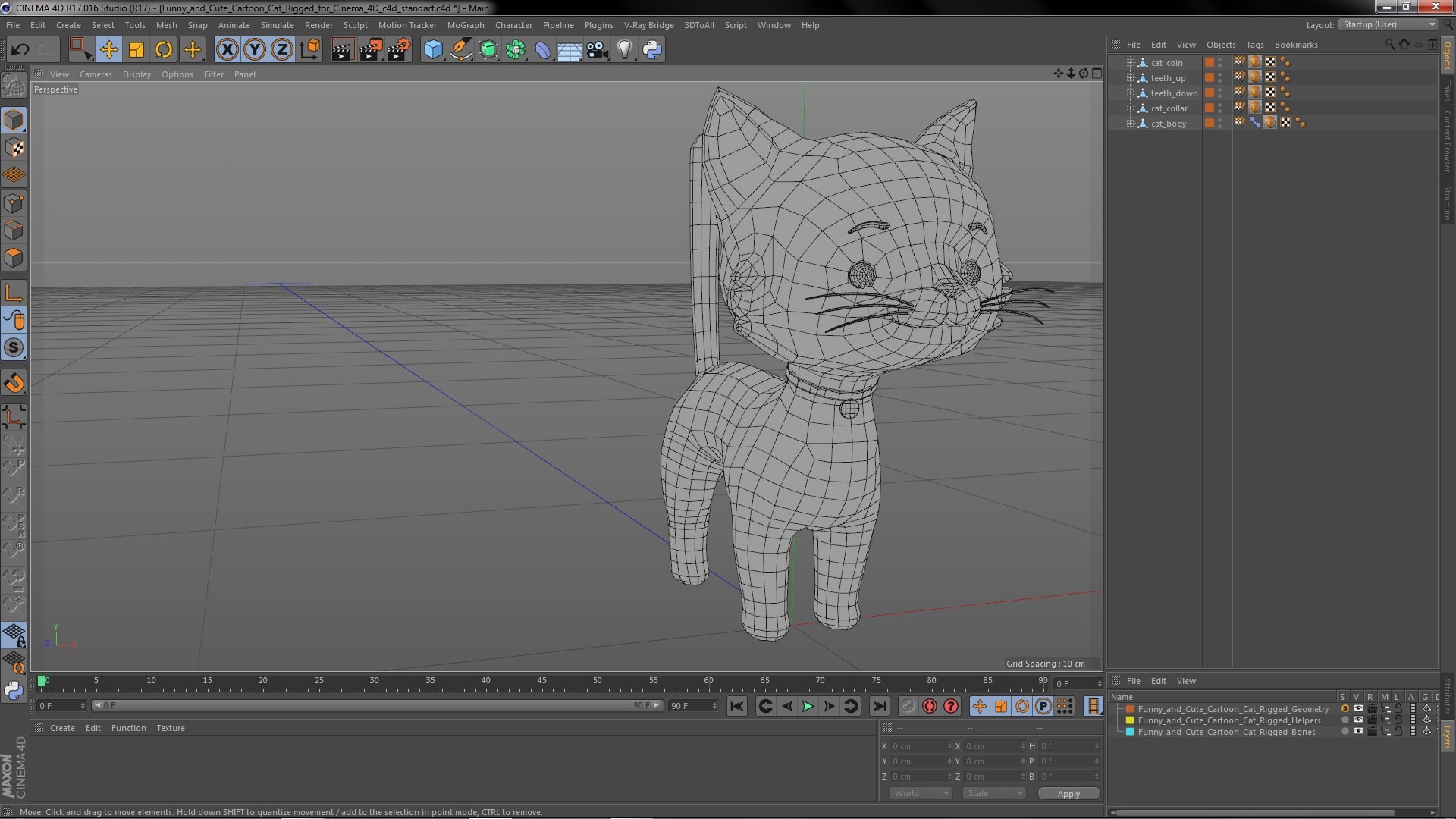
Task: Go to end of animation button
Action: click(x=879, y=706)
